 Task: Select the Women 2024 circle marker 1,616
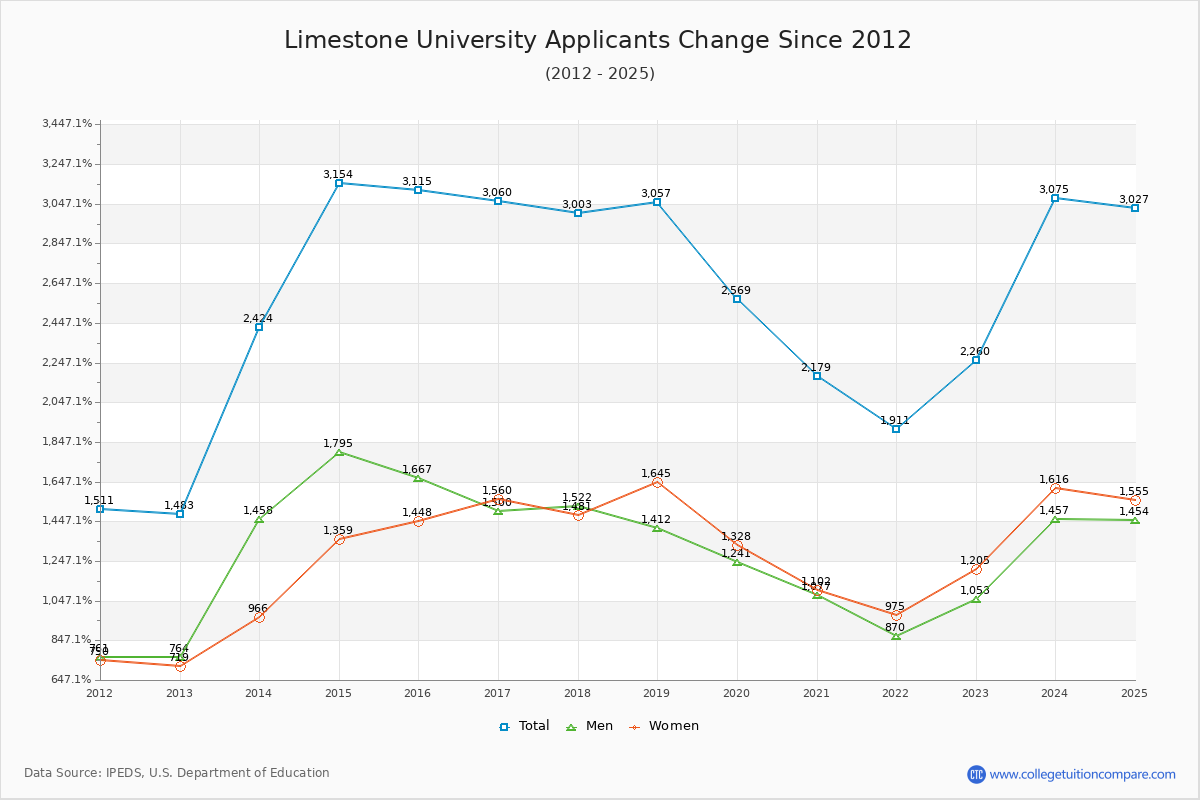pyautogui.click(x=1055, y=488)
